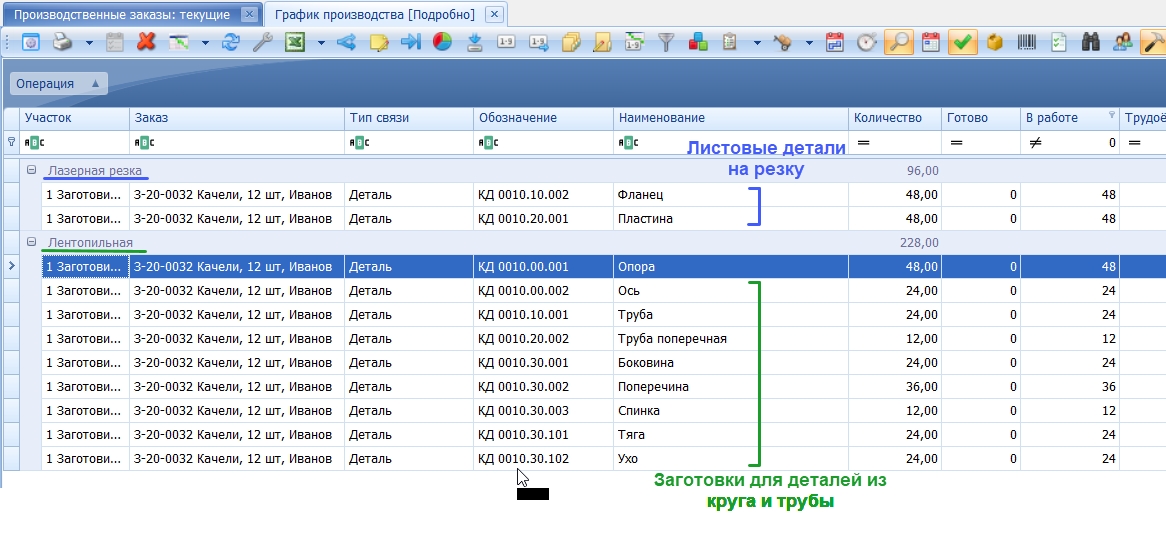Click the binoculars find icon
Screen dimensions: 1166x533
[x=1090, y=43]
